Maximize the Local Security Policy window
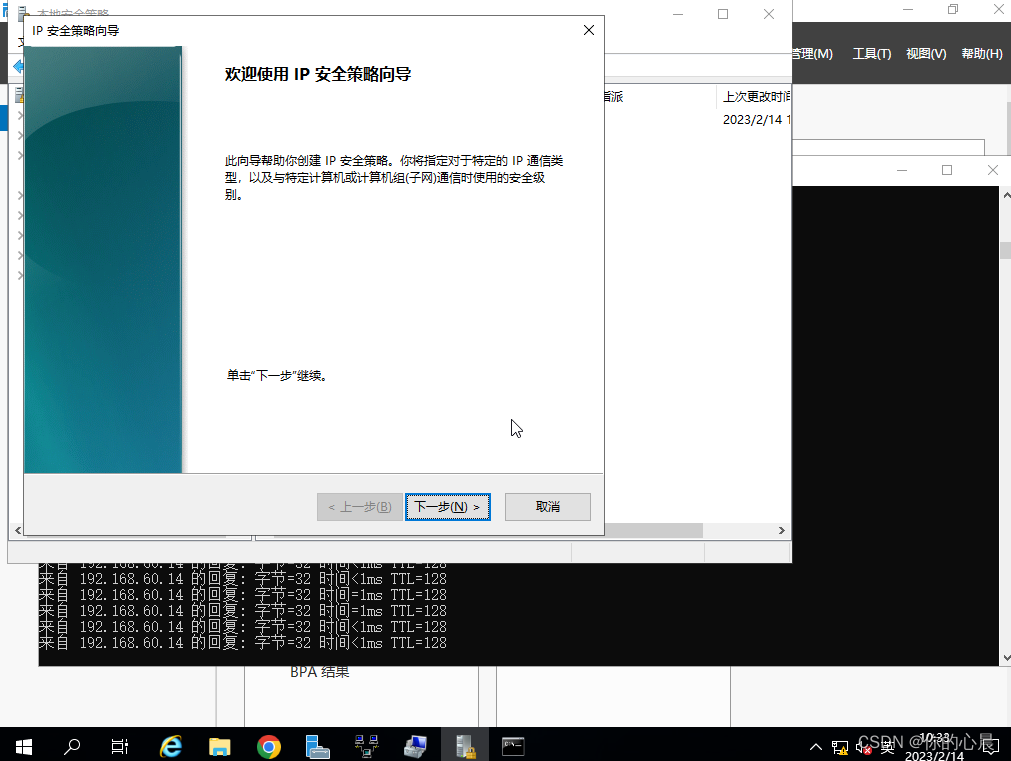This screenshot has height=761, width=1011. pyautogui.click(x=723, y=14)
